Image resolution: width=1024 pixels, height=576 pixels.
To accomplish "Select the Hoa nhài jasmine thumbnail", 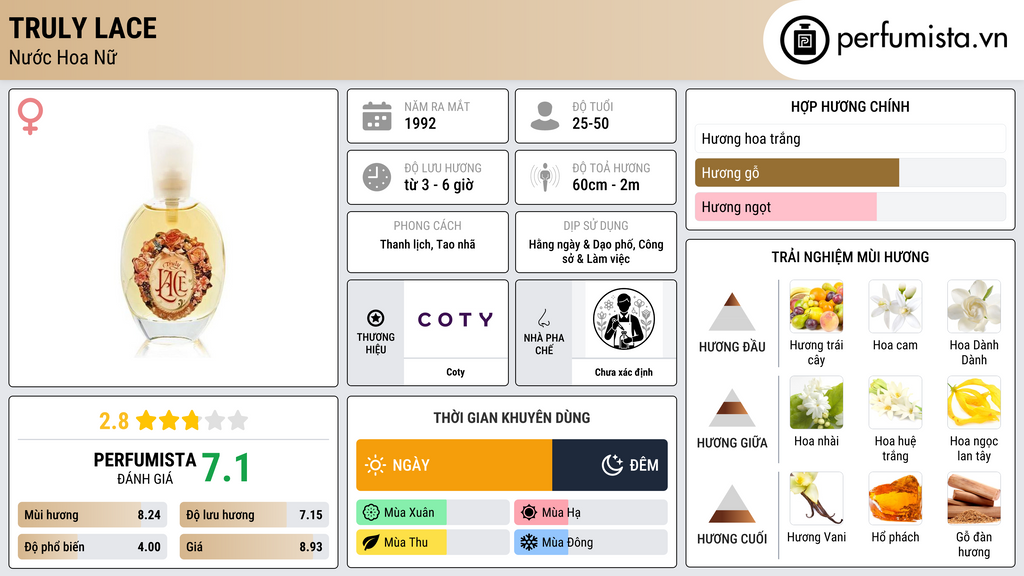I will click(x=816, y=402).
